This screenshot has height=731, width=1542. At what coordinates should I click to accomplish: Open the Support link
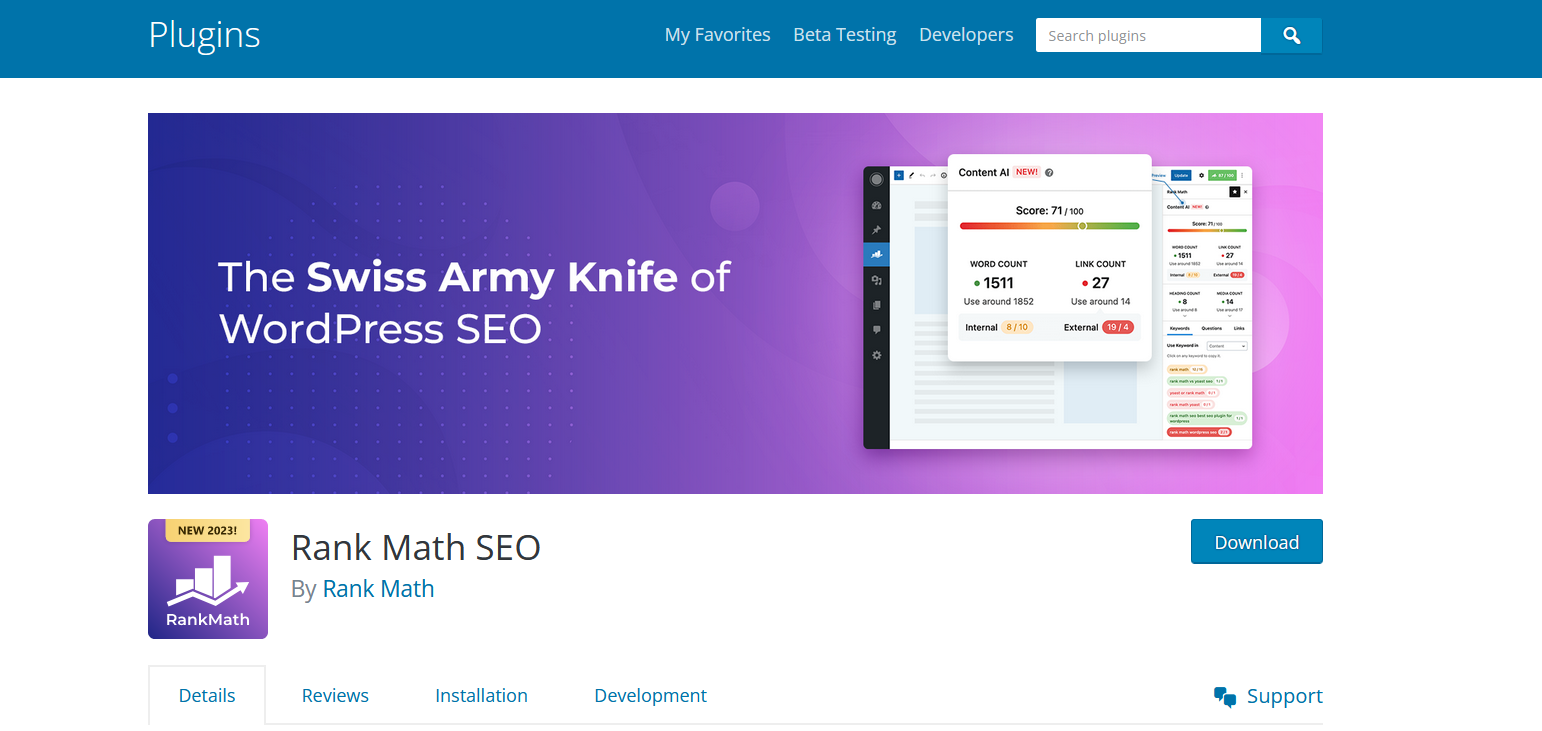click(1284, 696)
